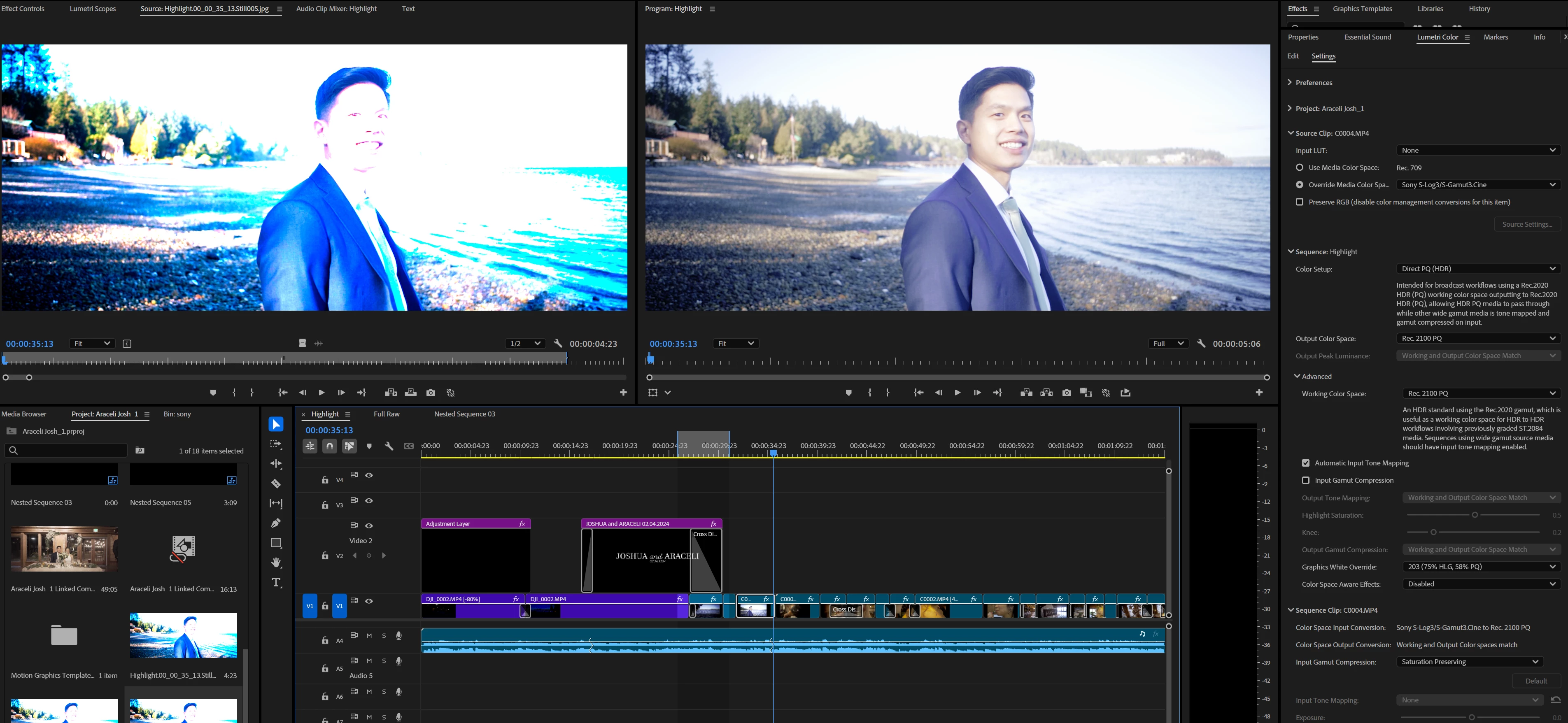
Task: Switch to the Lumetri Scopes tab
Action: pyautogui.click(x=93, y=9)
